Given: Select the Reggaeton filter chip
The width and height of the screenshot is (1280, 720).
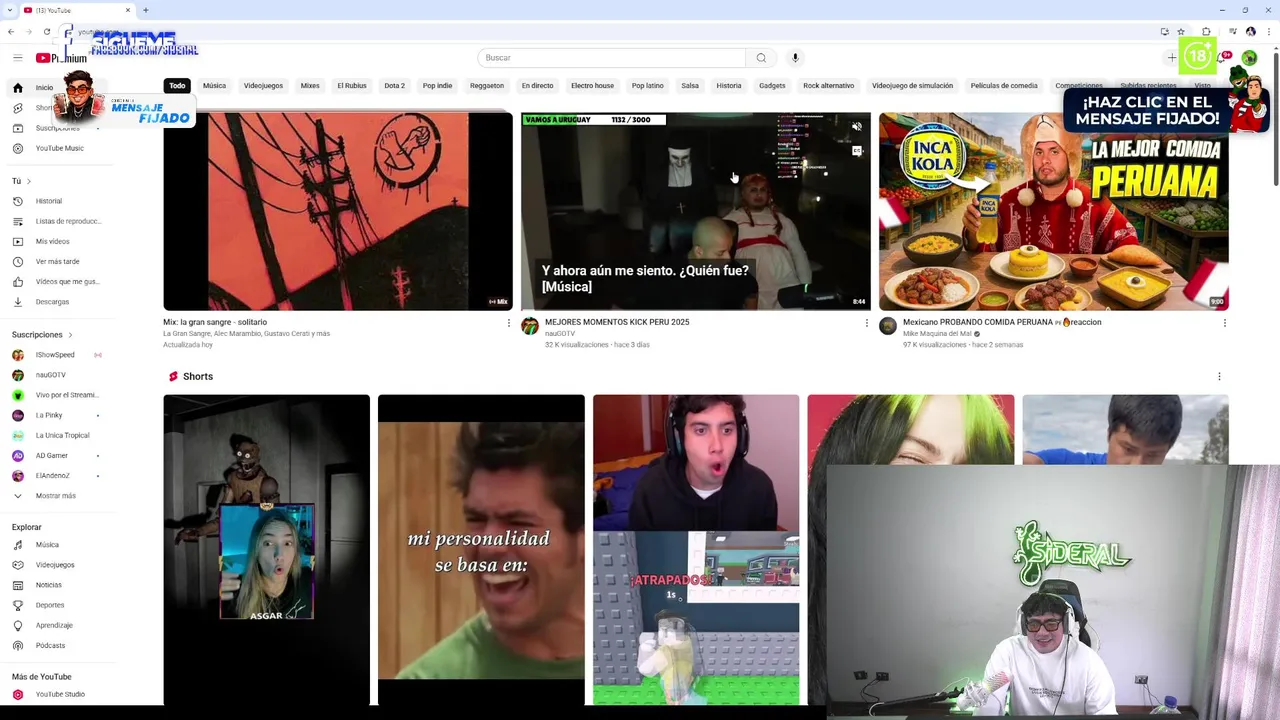Looking at the screenshot, I should point(487,86).
